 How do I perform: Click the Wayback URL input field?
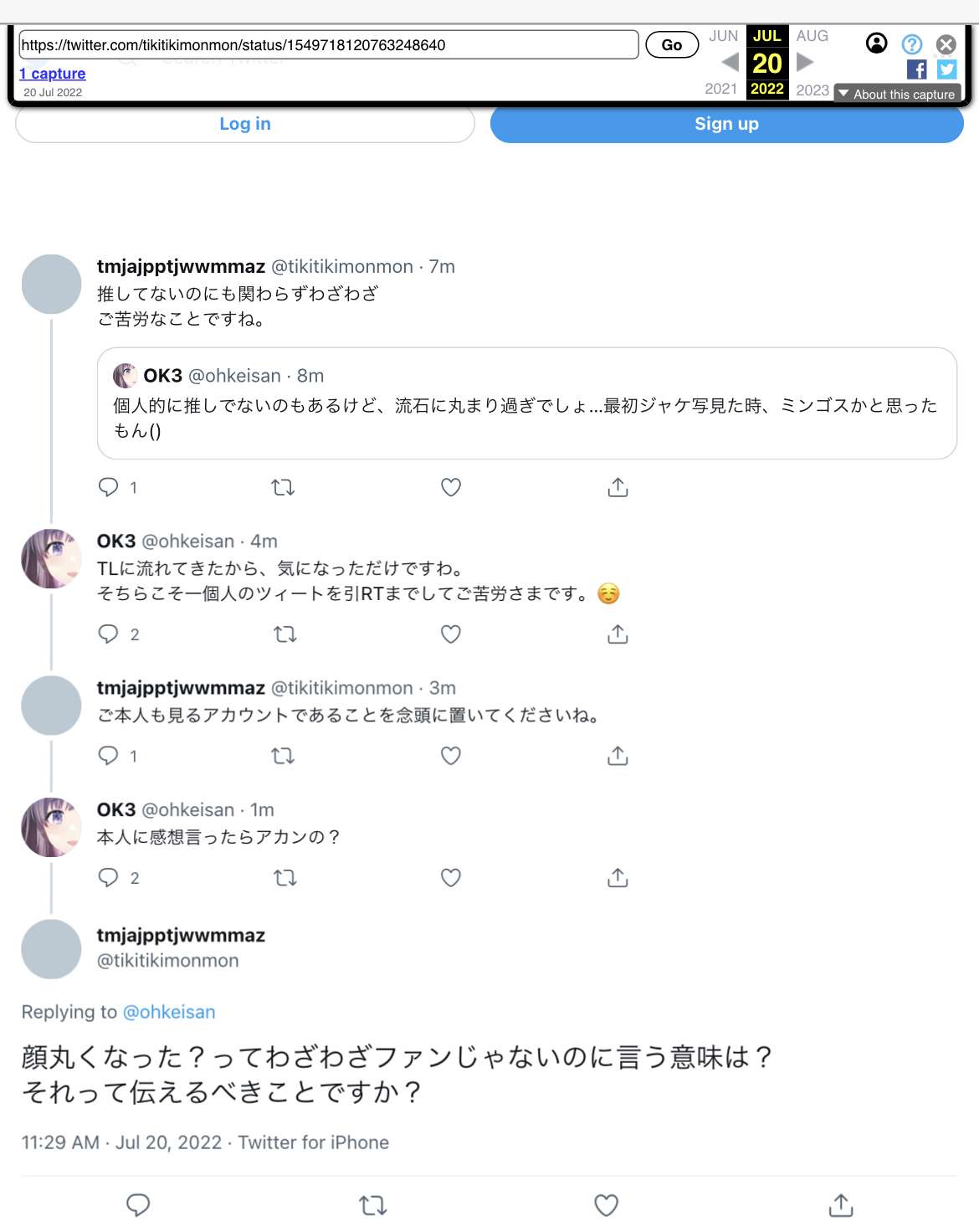click(329, 45)
